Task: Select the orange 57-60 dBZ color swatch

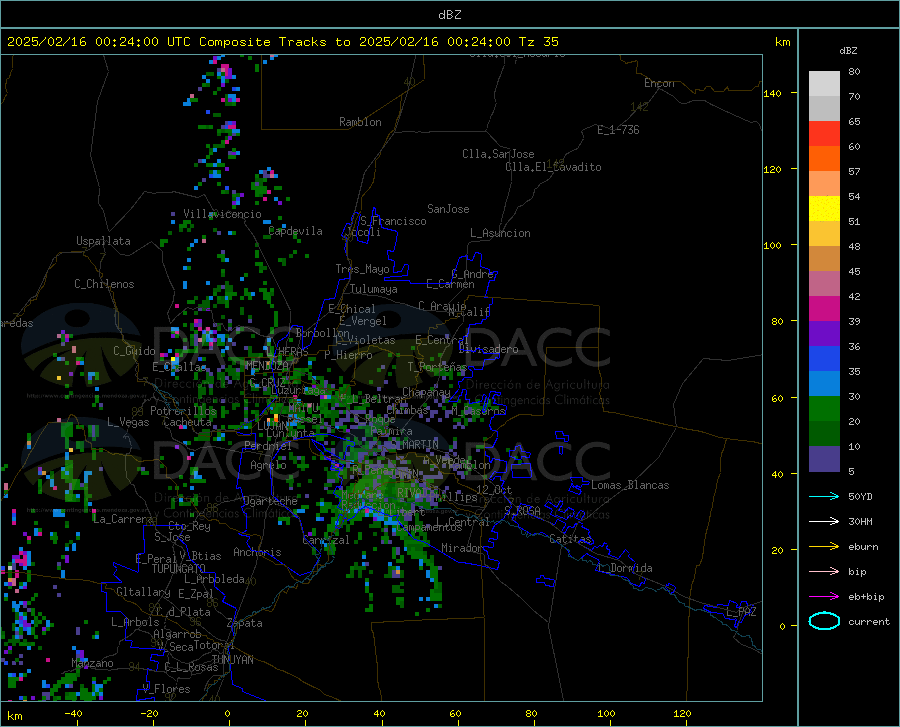Action: point(824,159)
